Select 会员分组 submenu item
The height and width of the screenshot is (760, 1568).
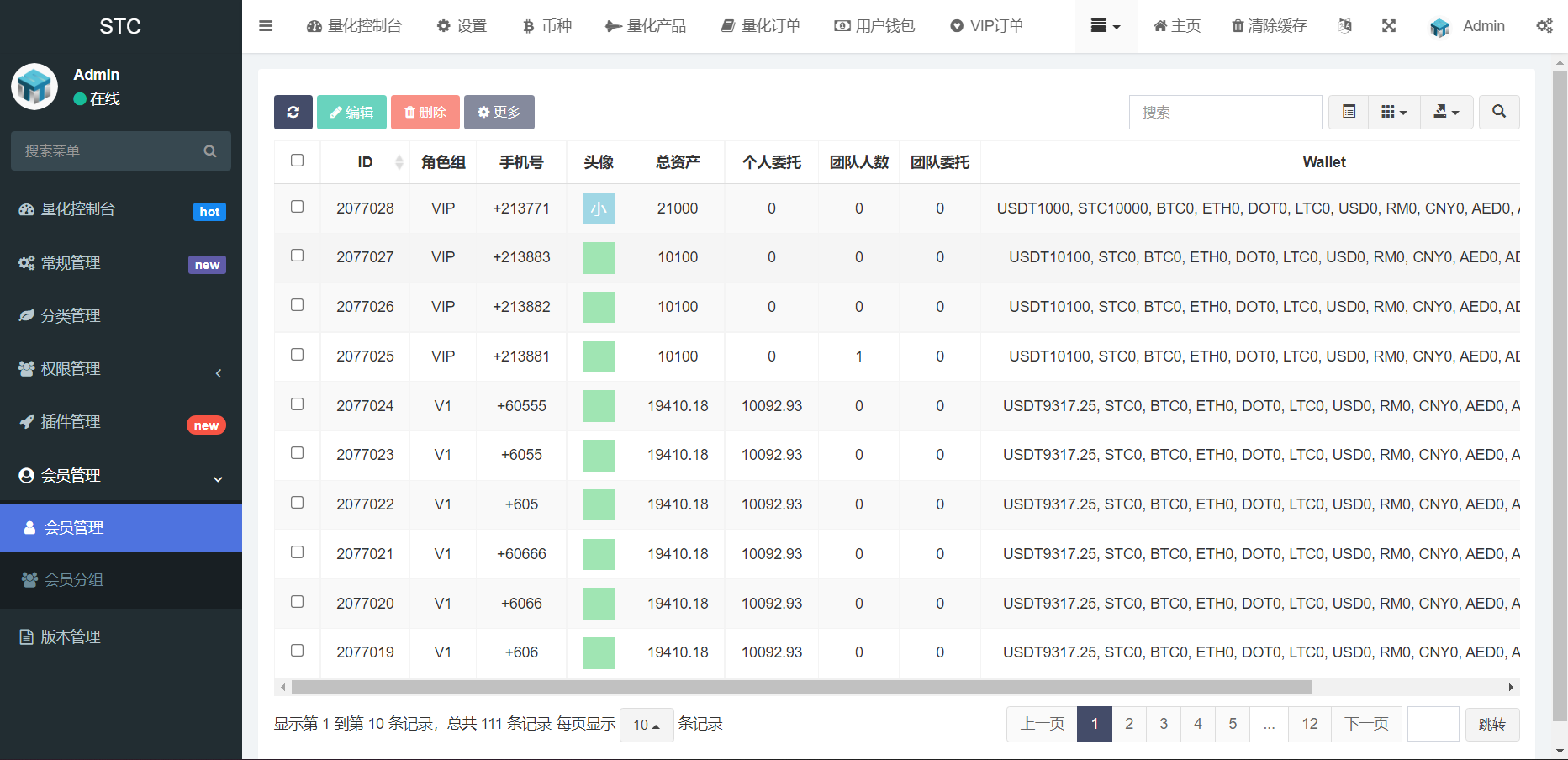[121, 580]
